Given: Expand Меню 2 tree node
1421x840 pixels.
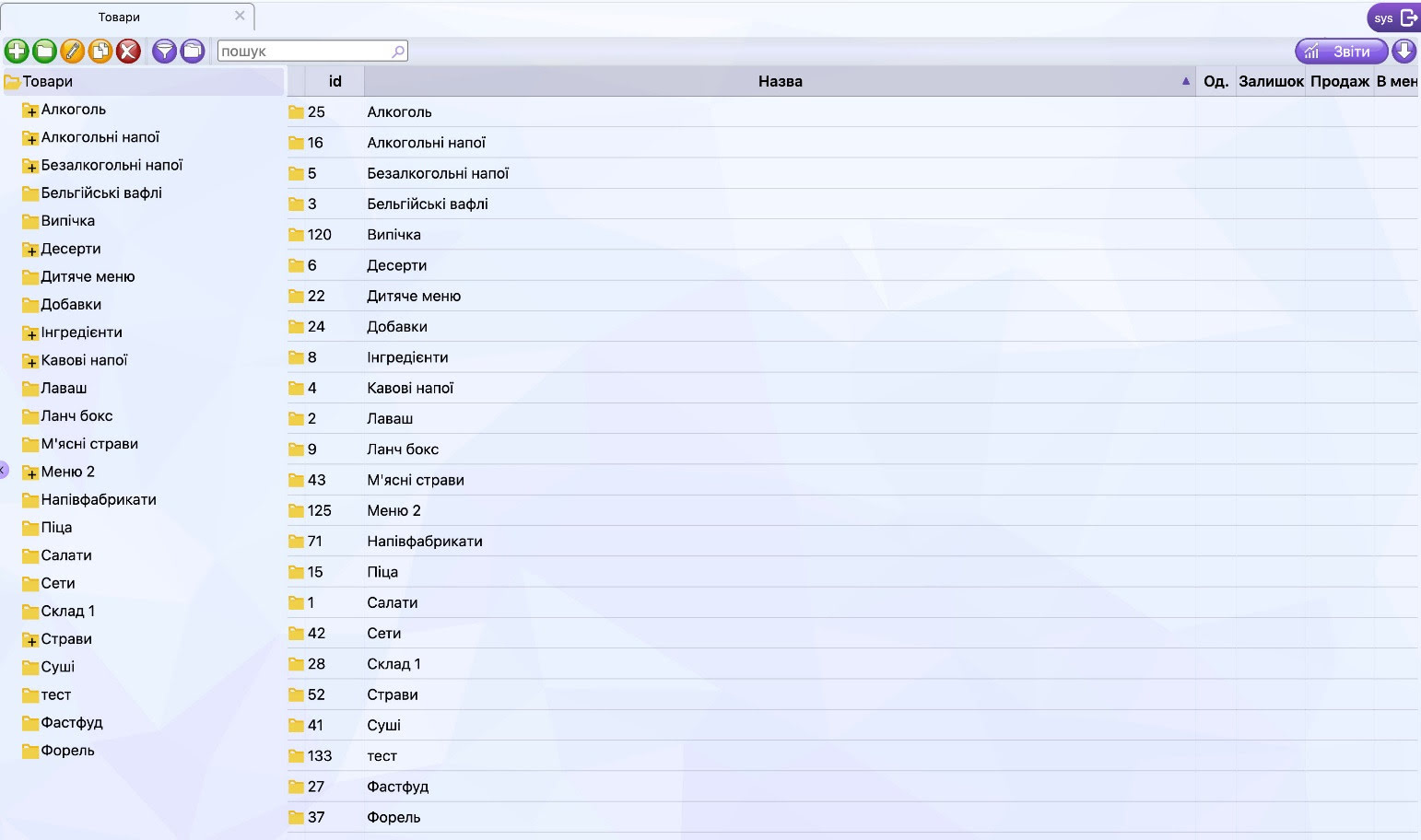Looking at the screenshot, I should (30, 472).
